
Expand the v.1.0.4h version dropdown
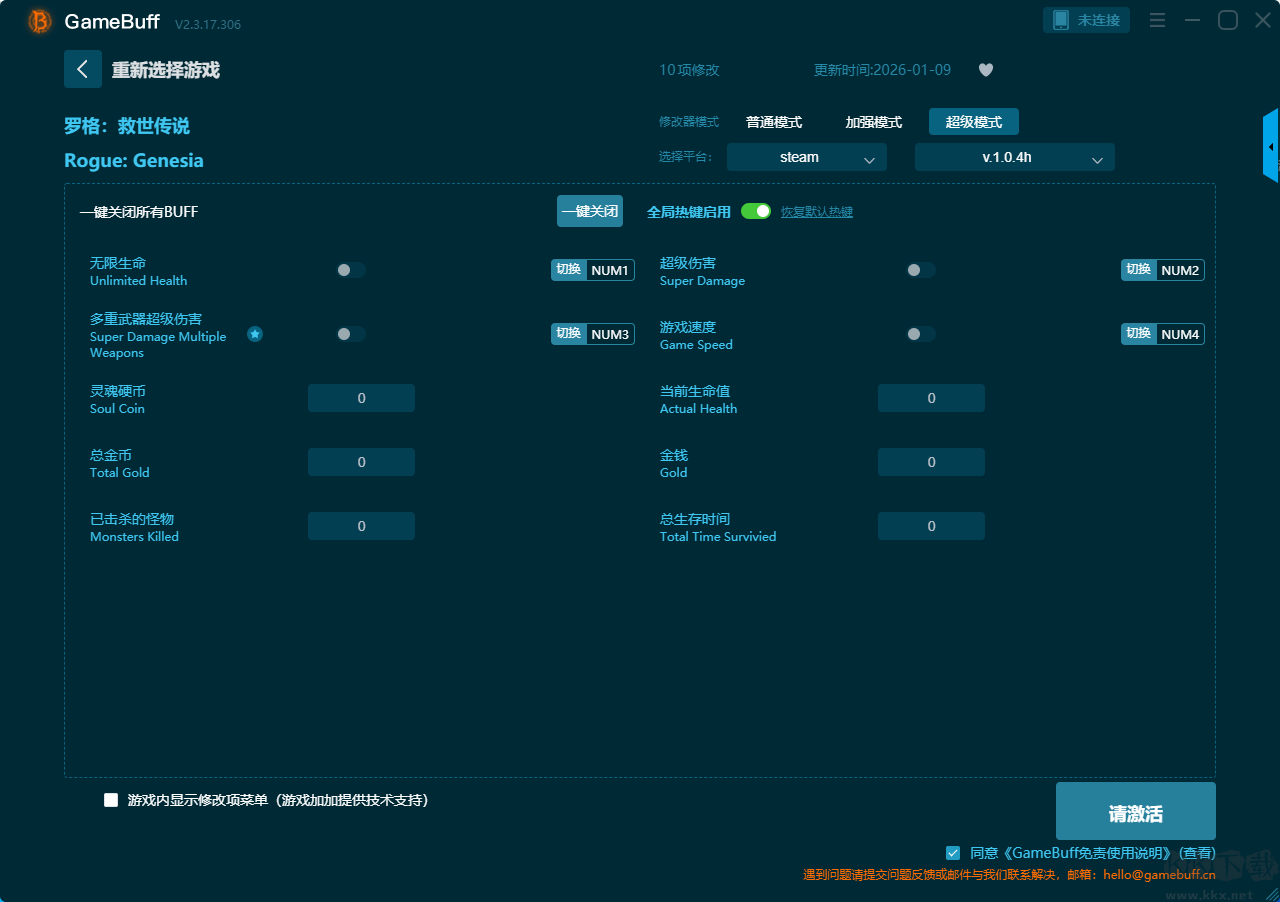1014,157
